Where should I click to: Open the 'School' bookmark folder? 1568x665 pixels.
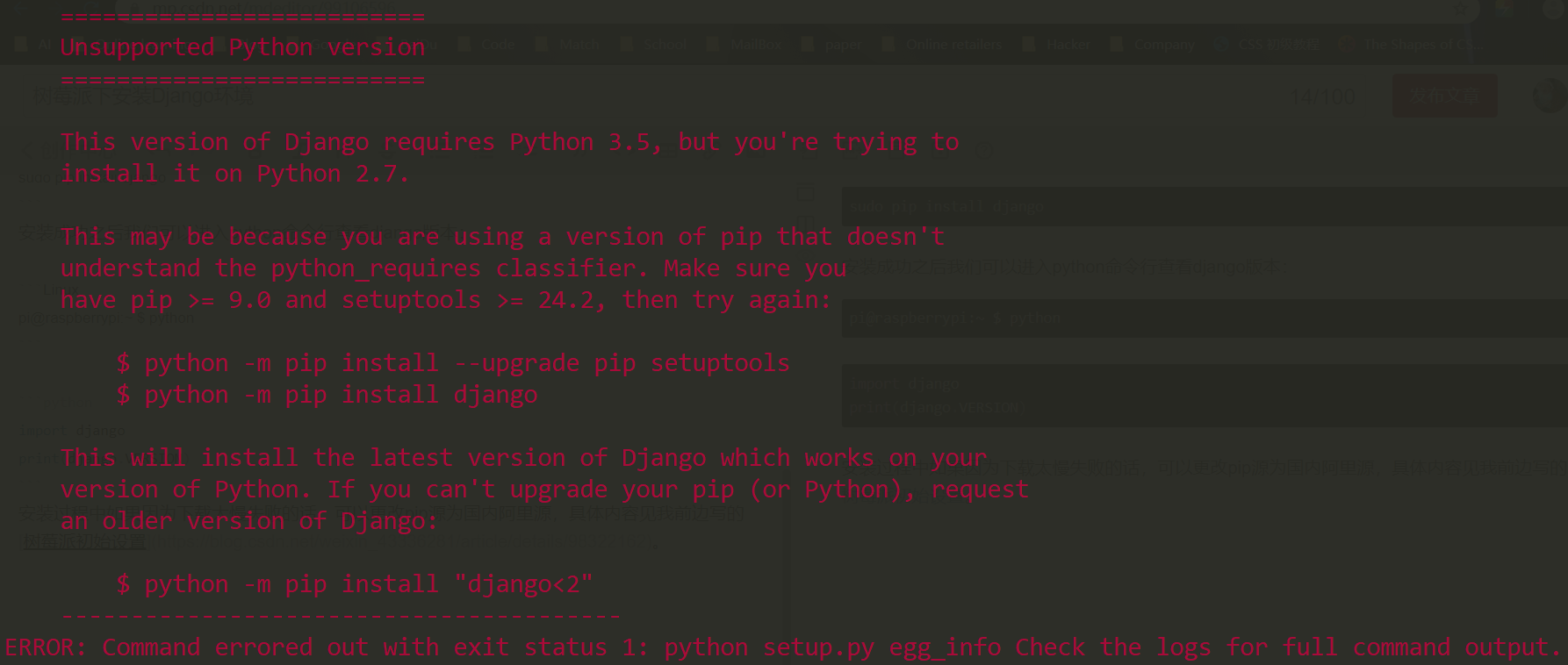pyautogui.click(x=654, y=44)
